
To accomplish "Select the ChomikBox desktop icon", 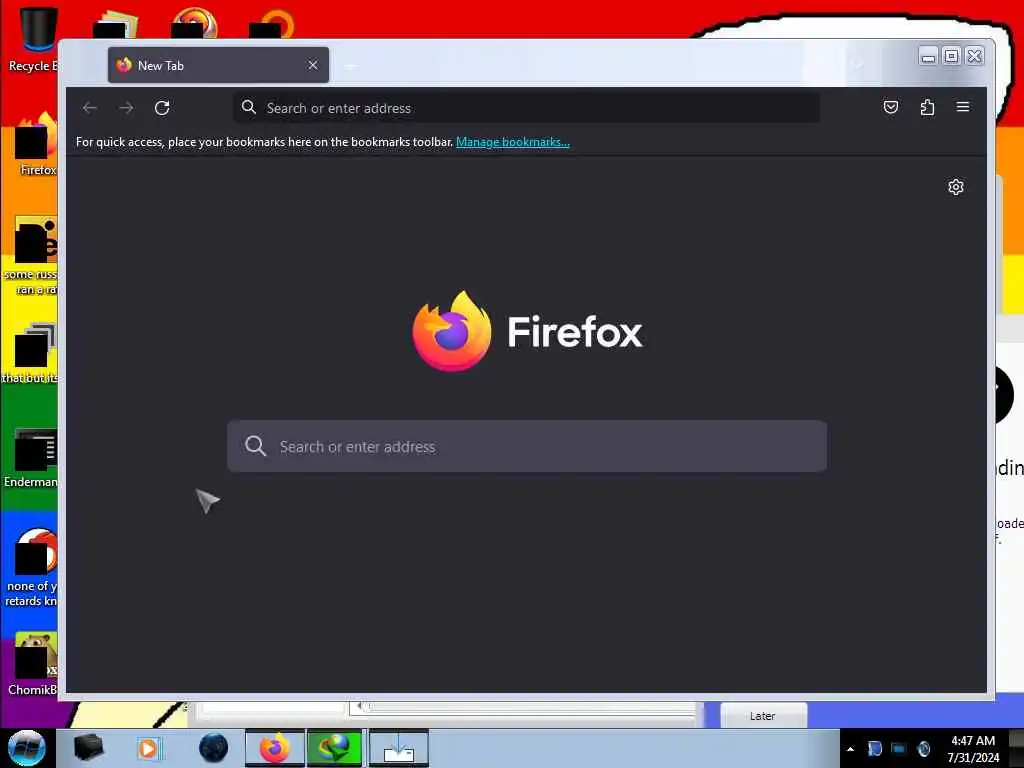I will pos(33,664).
